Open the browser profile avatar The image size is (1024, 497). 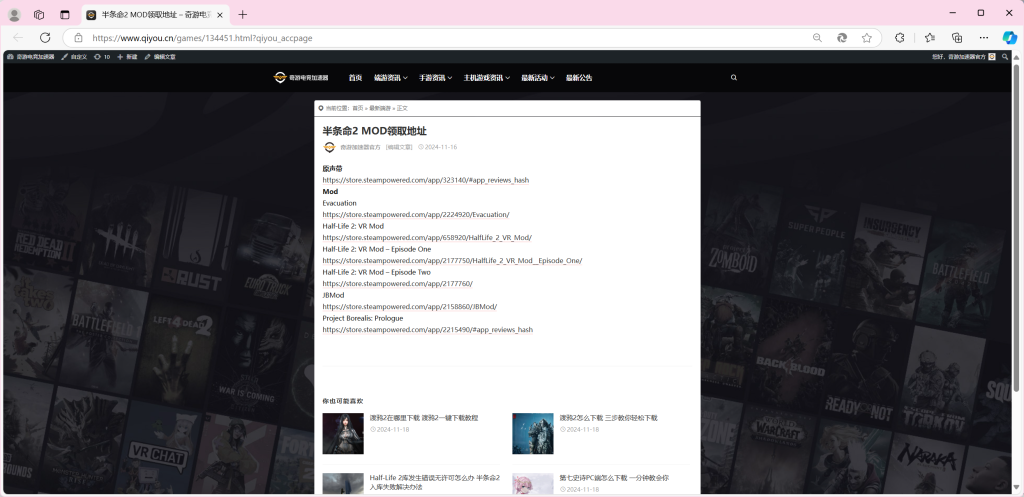click(x=14, y=14)
